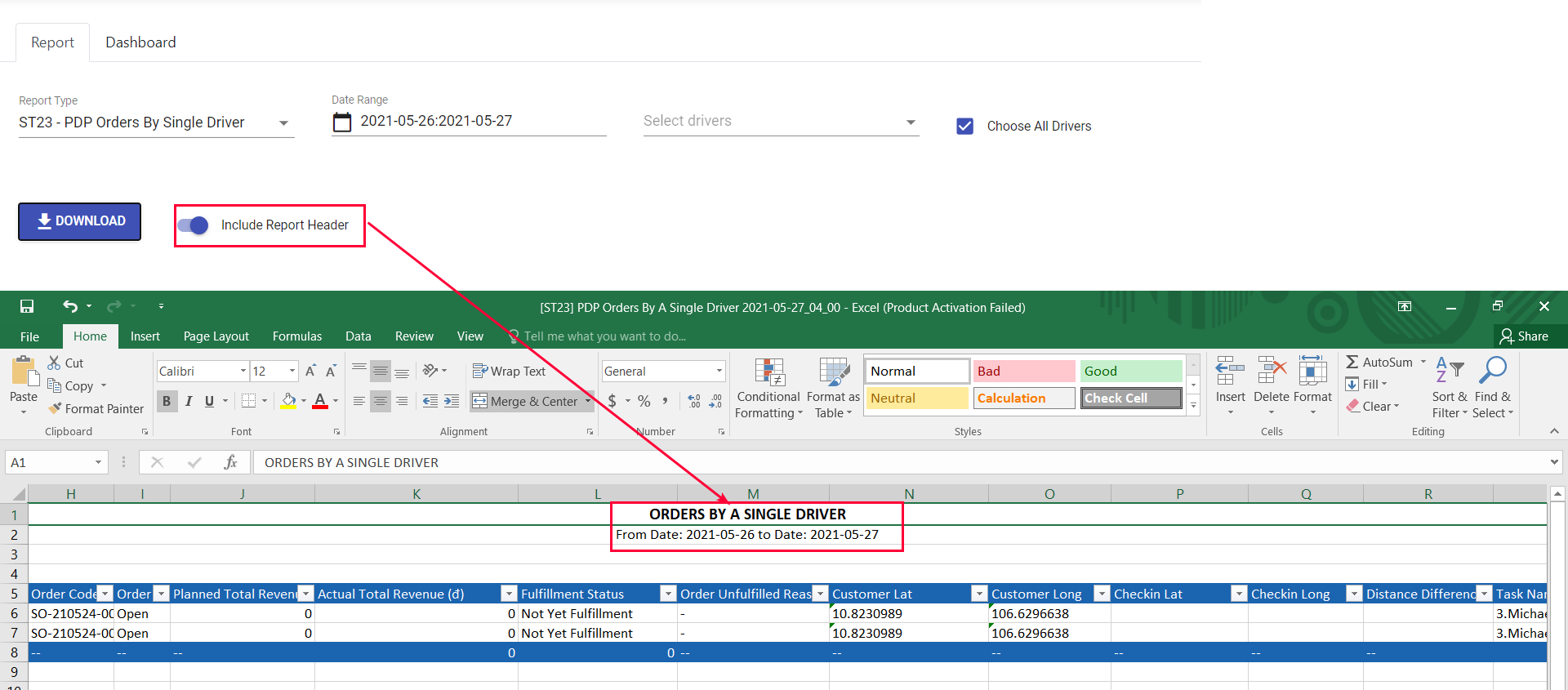
Task: Open the Date Range calendar icon
Action: 342,122
